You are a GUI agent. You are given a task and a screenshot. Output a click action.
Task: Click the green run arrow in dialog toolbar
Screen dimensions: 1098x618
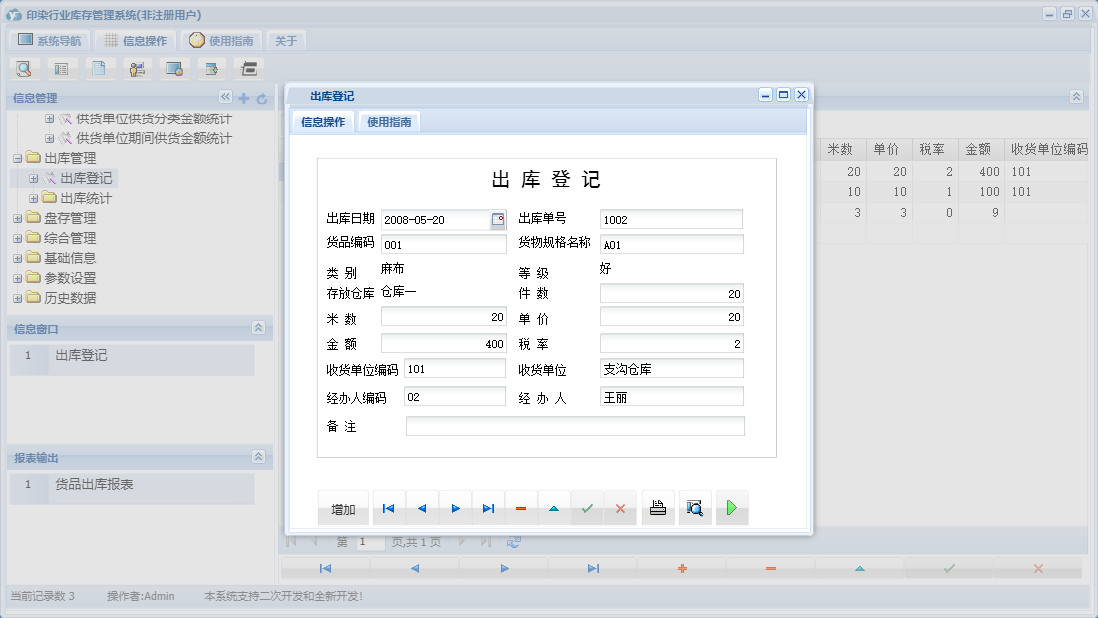[731, 508]
